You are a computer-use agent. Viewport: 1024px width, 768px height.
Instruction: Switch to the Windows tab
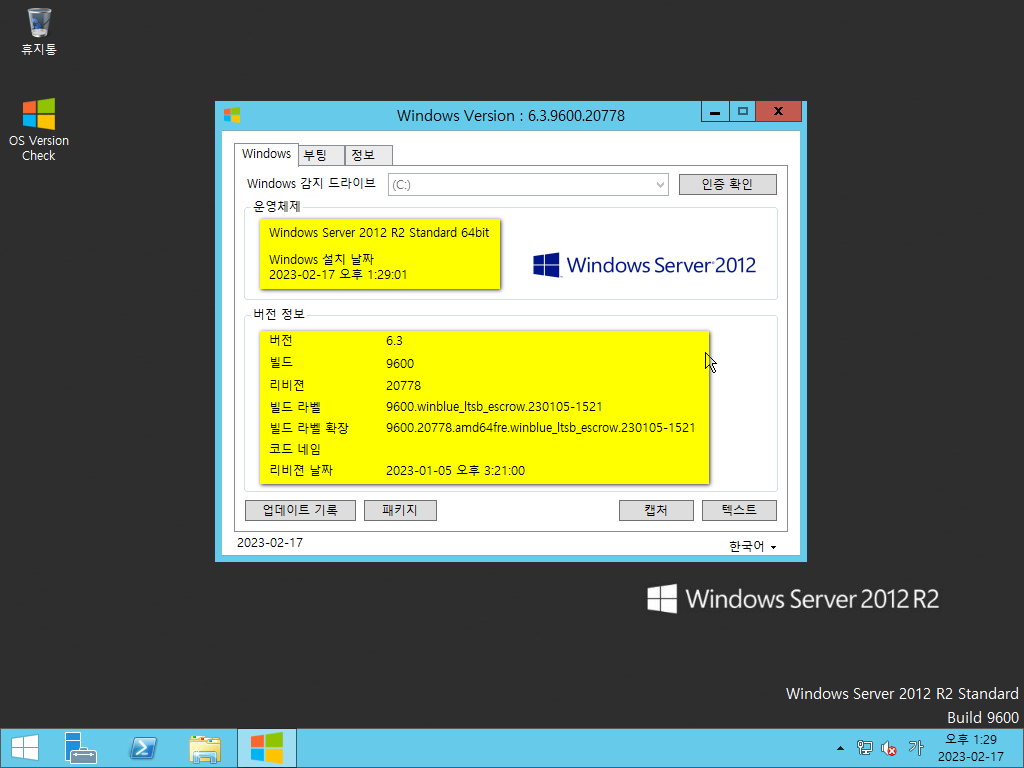pyautogui.click(x=266, y=154)
